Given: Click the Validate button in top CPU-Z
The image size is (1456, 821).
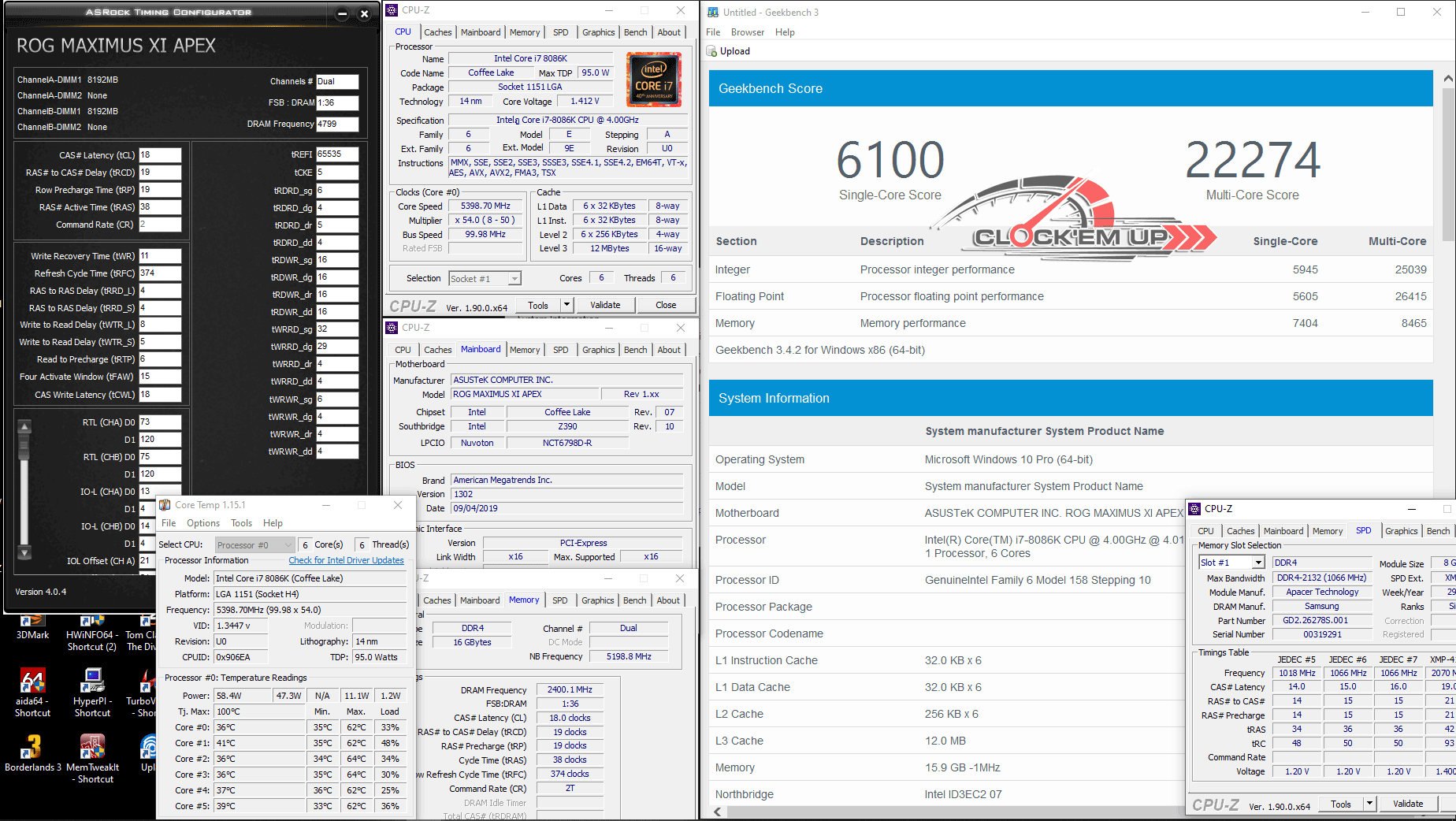Looking at the screenshot, I should (605, 305).
